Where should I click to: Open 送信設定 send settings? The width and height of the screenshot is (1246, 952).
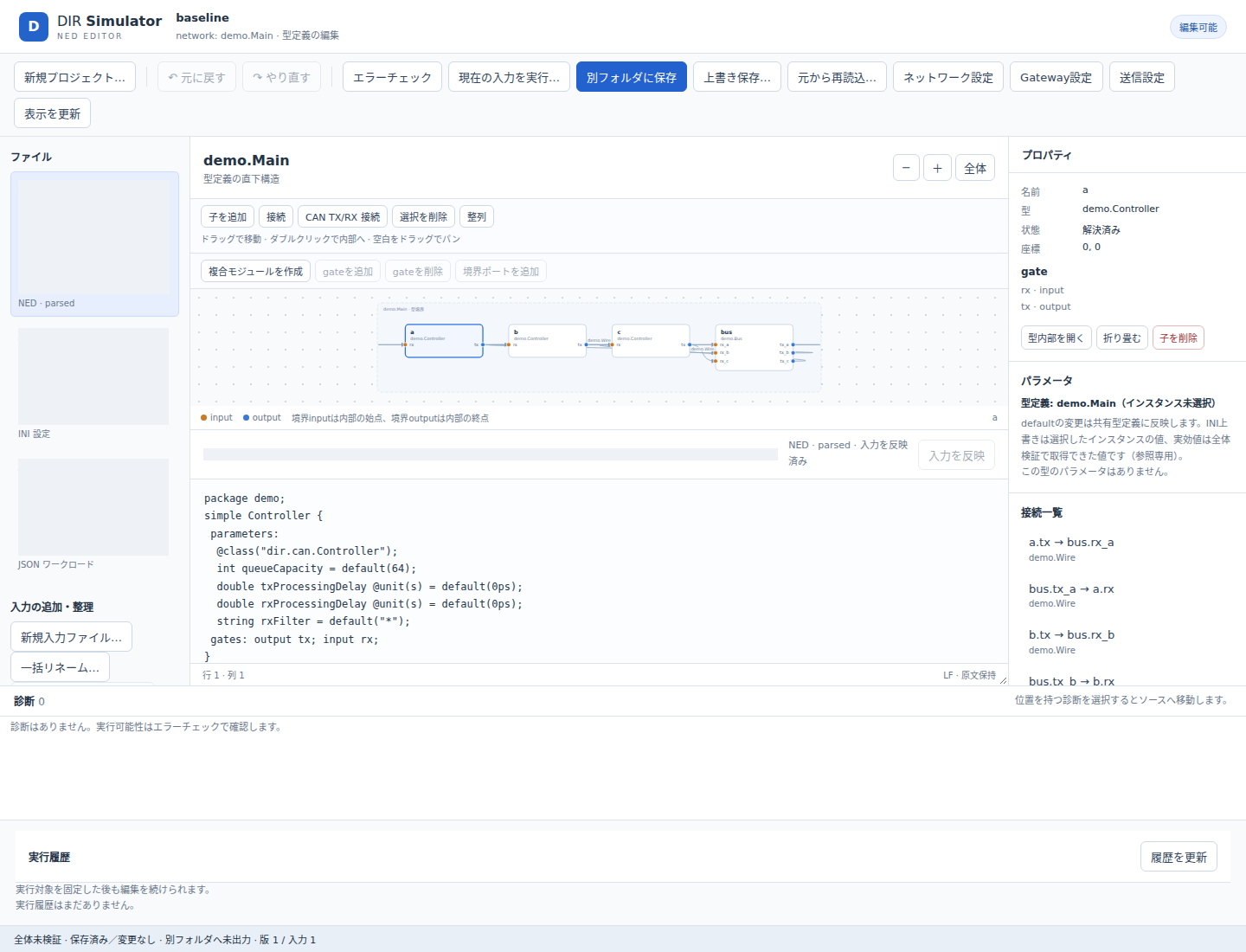(1142, 77)
